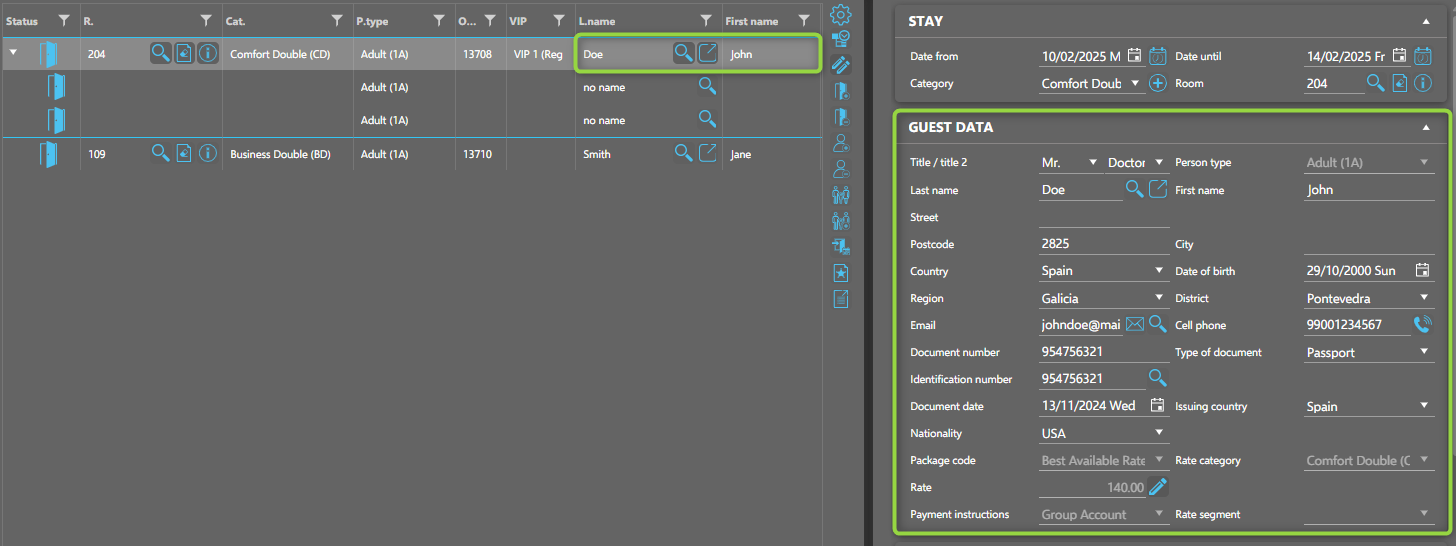1456x546 pixels.
Task: Collapse the STAY section
Action: click(x=1425, y=21)
